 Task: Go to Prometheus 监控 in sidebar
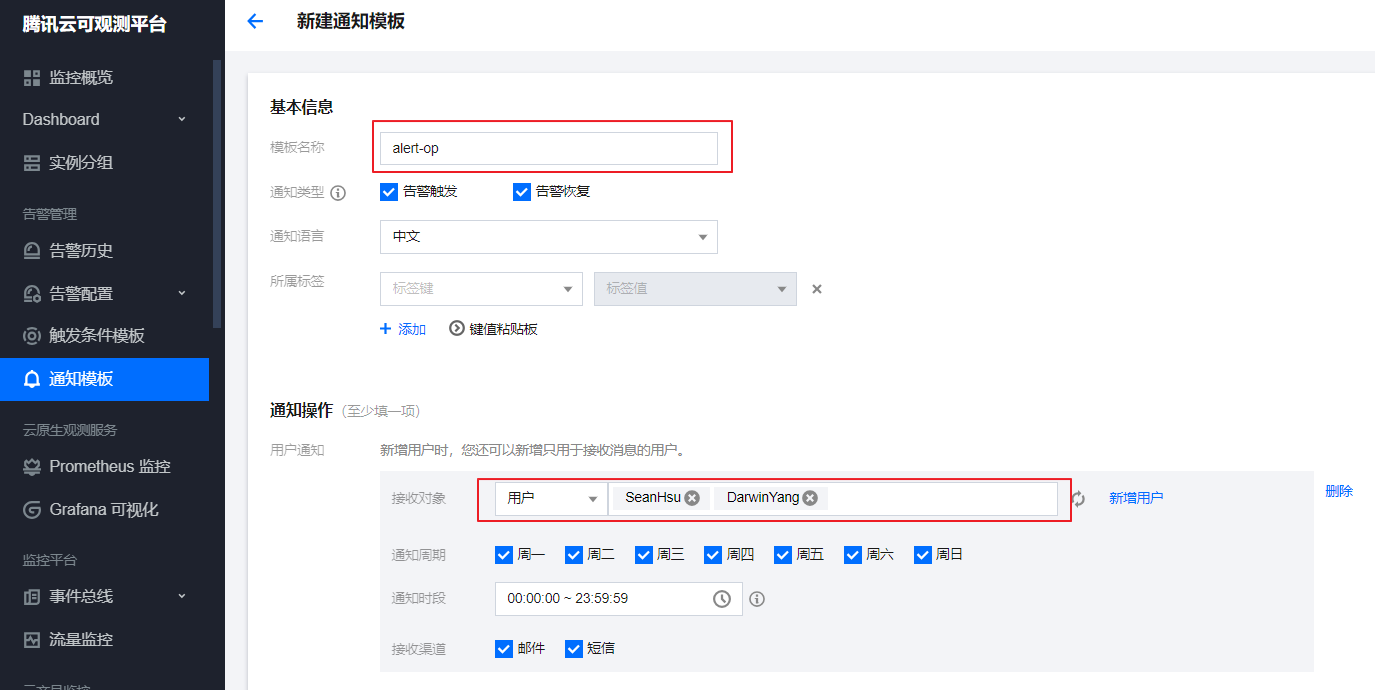pos(110,466)
